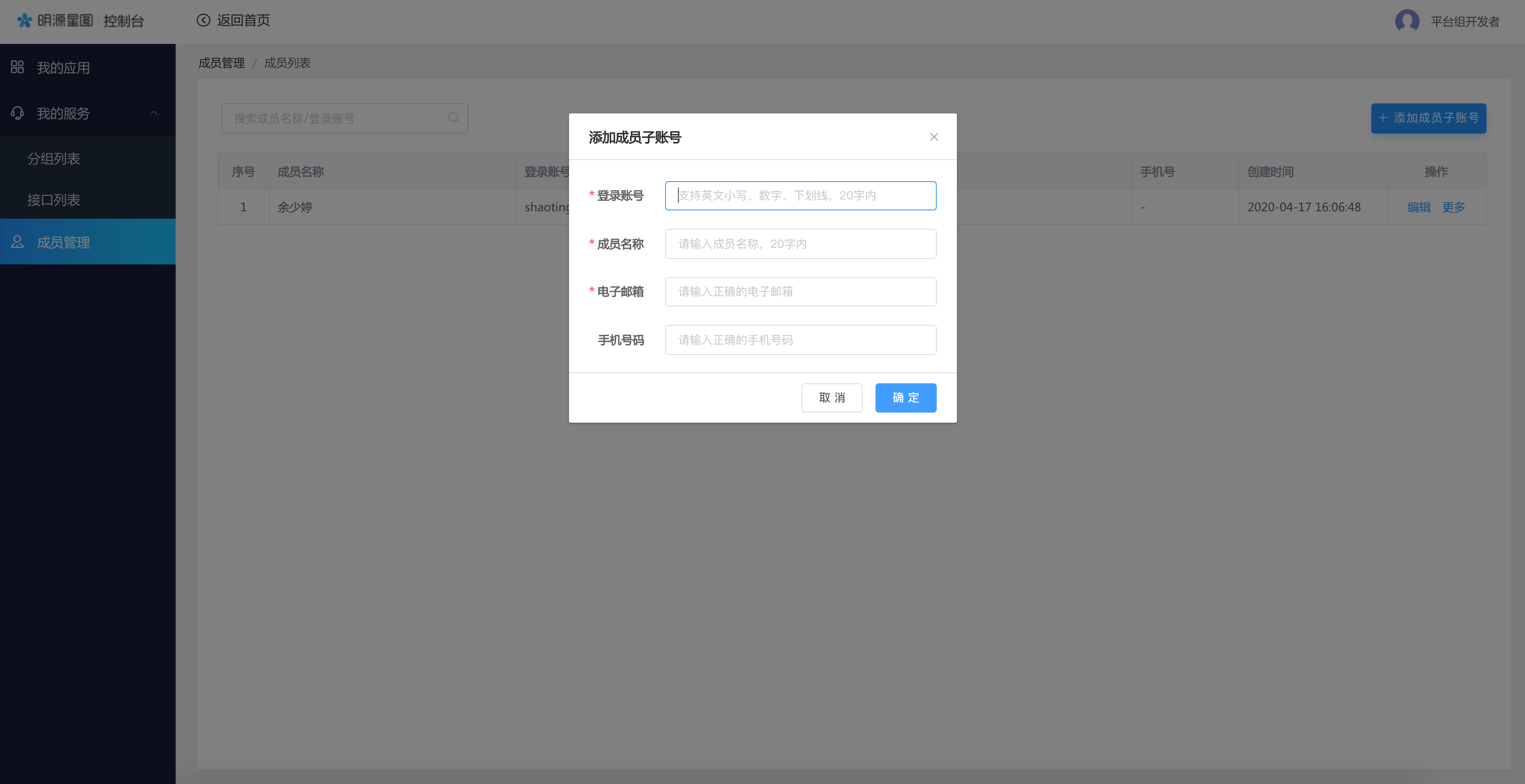Screen dimensions: 1525x784
Task: Open 分组列表 in the sidebar
Action: (x=54, y=158)
